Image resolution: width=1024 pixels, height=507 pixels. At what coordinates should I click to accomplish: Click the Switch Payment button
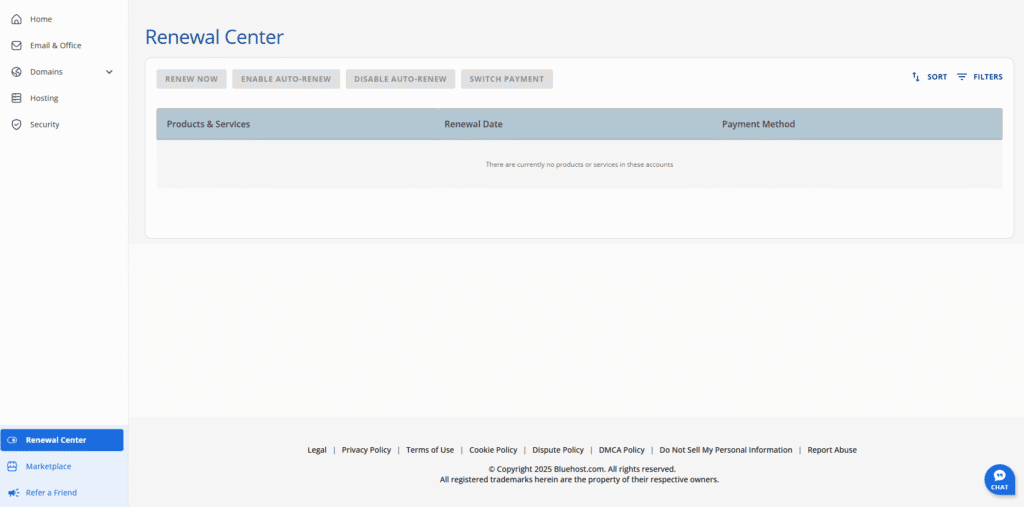click(507, 79)
